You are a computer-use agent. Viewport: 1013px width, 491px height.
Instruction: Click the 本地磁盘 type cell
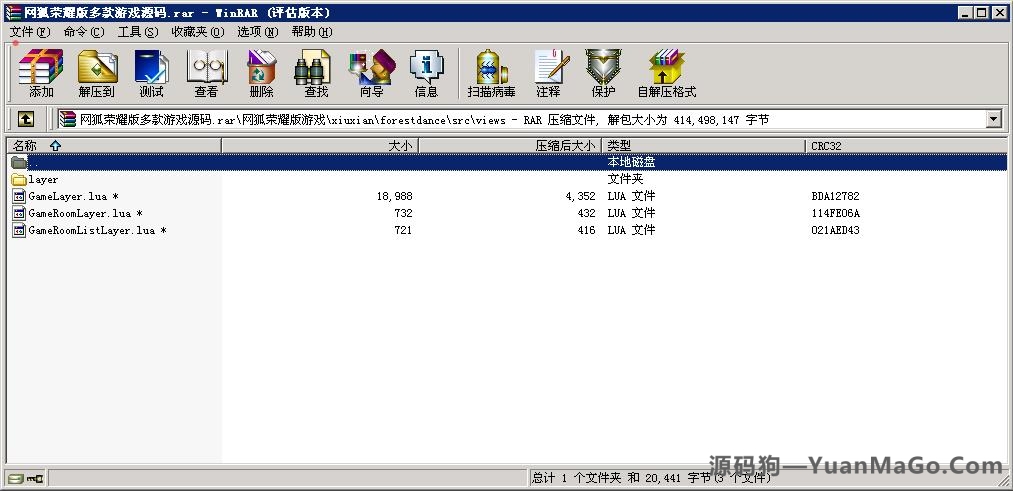coord(631,162)
